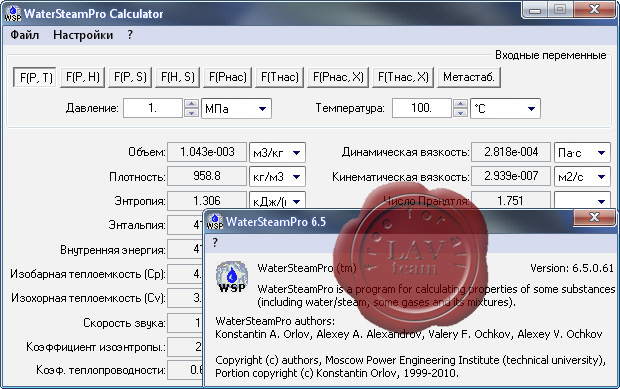
Task: Close the WaterSteamPro Calculator window
Action: 594,9
